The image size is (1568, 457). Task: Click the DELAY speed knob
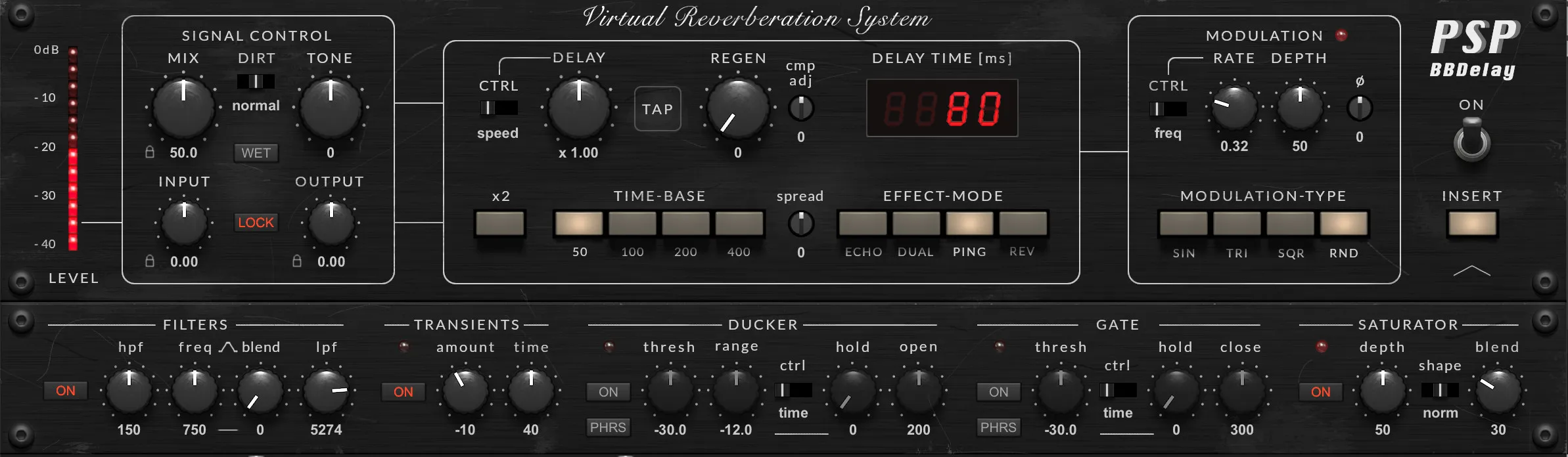(579, 108)
